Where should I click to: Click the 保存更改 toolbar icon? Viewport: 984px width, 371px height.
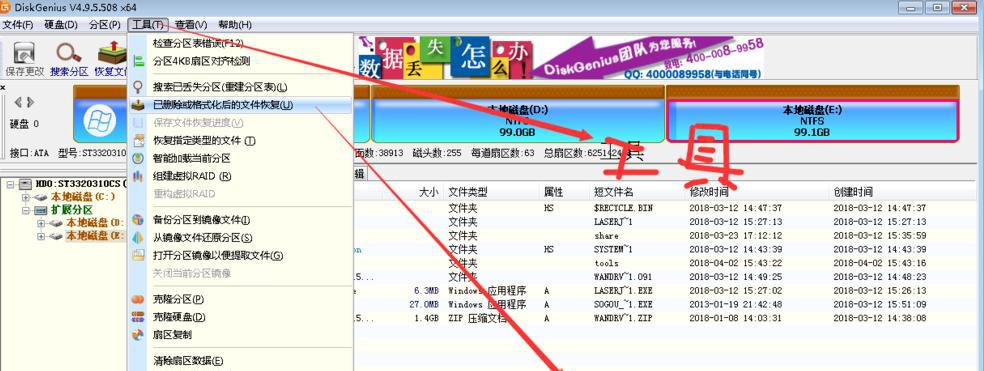(x=24, y=54)
